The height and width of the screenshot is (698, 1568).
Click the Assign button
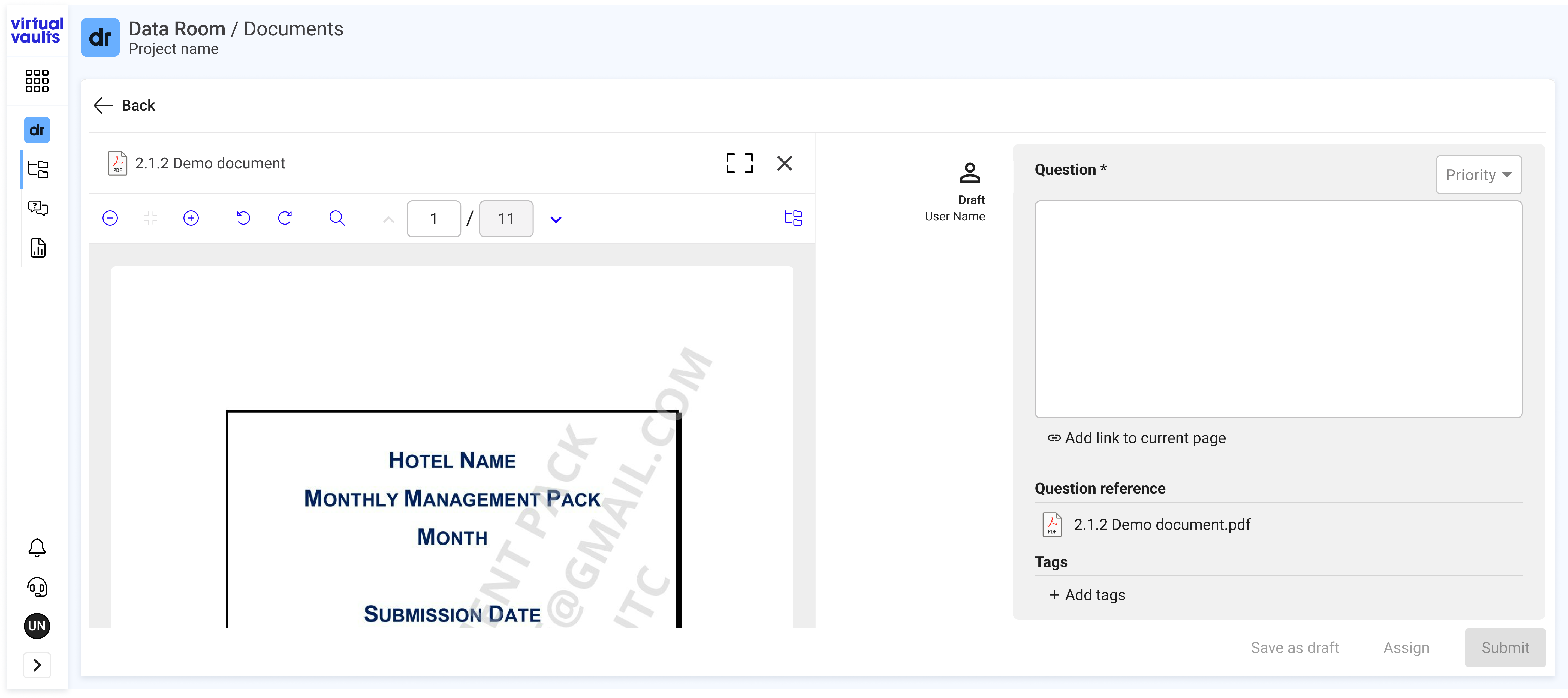pyautogui.click(x=1406, y=648)
